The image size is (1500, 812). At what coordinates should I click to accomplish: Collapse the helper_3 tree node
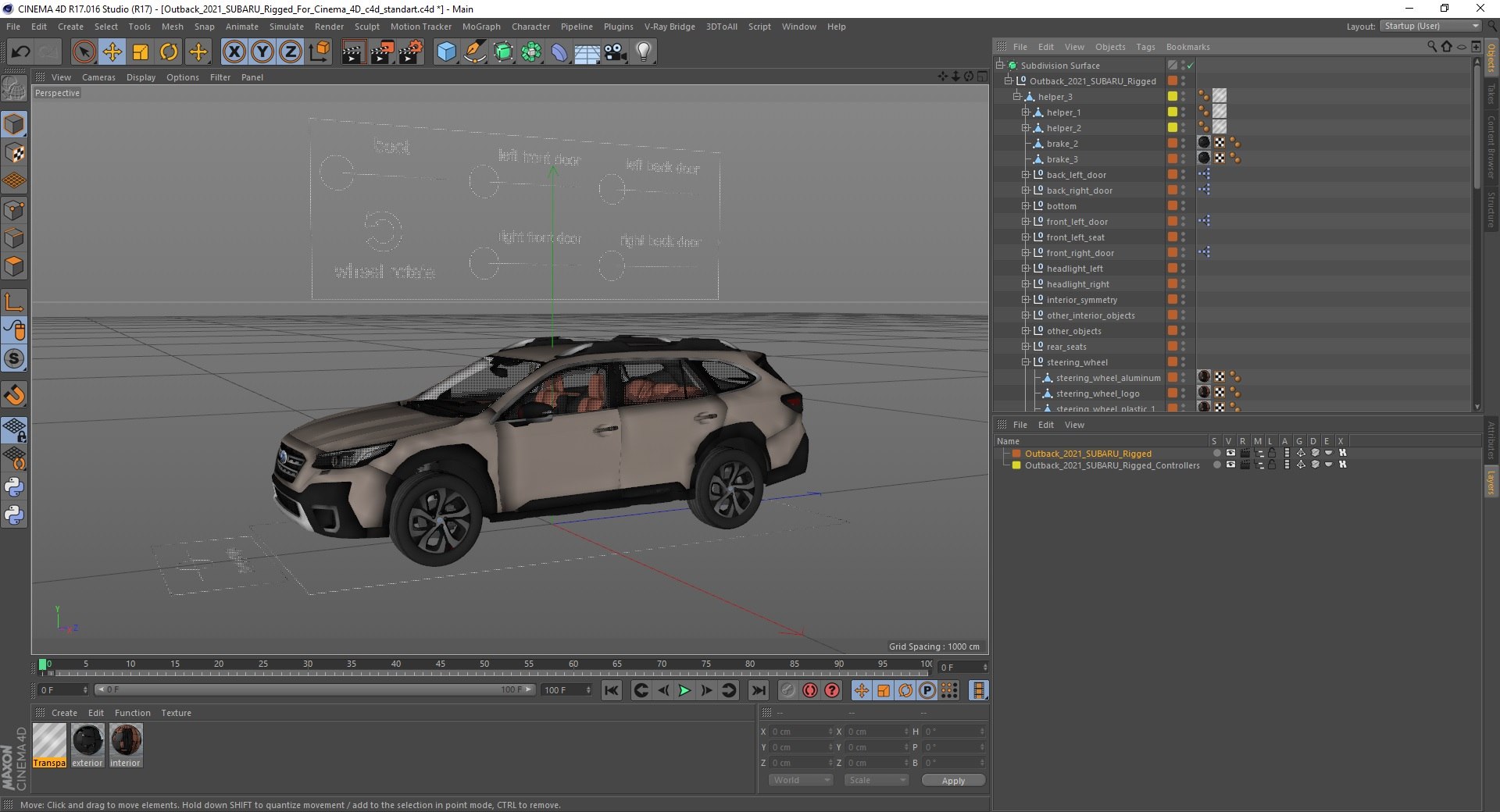pos(1017,97)
